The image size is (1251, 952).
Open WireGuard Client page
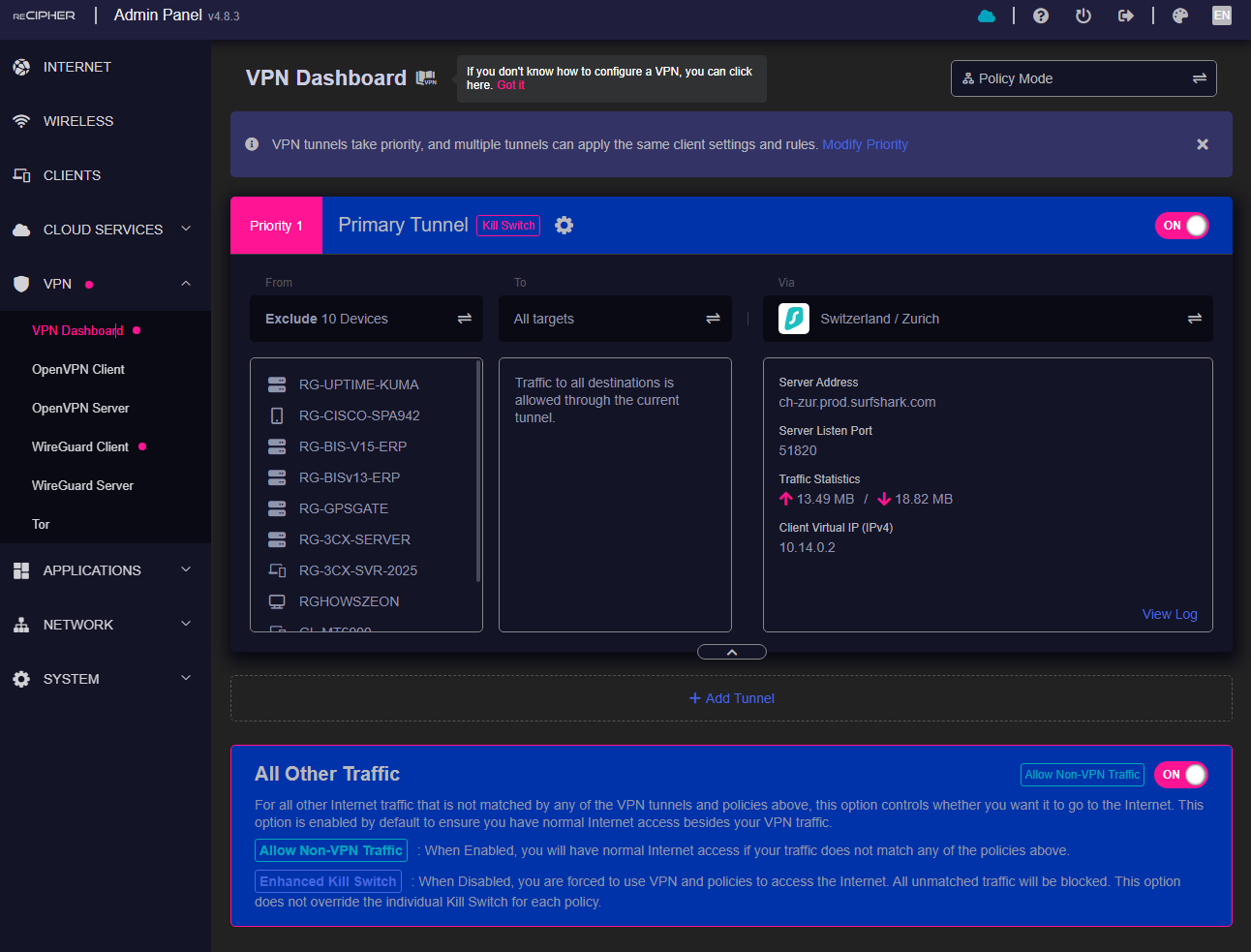[80, 446]
